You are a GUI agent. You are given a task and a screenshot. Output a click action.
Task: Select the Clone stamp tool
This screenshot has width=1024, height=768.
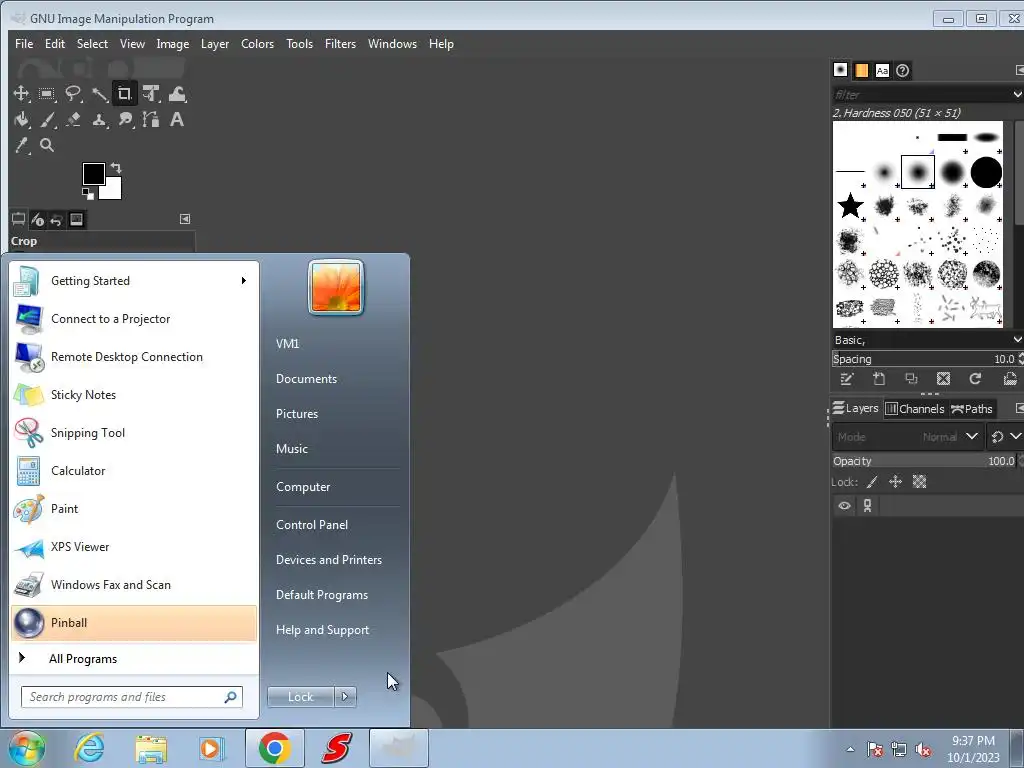coord(99,120)
